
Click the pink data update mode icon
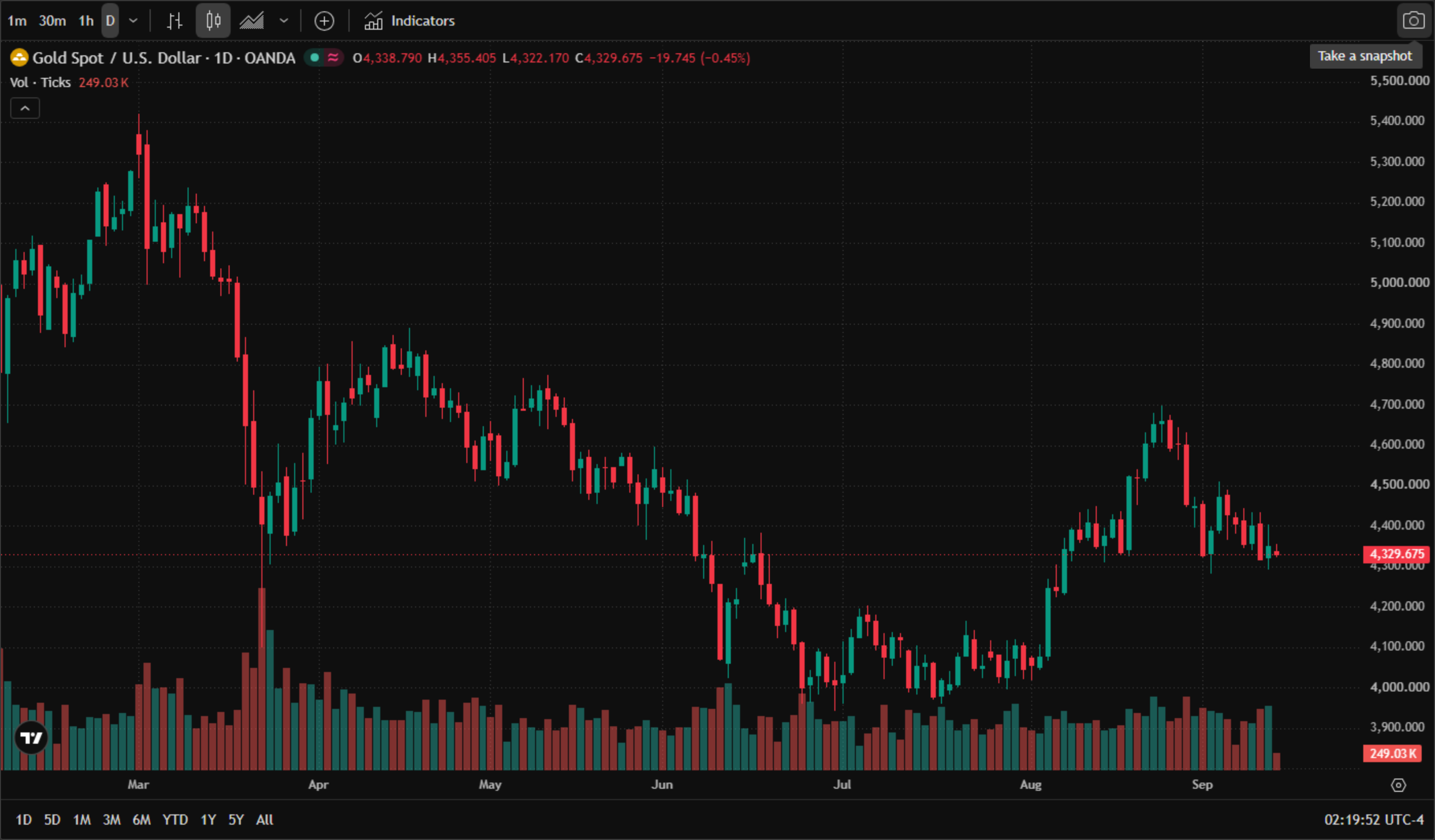pyautogui.click(x=334, y=57)
